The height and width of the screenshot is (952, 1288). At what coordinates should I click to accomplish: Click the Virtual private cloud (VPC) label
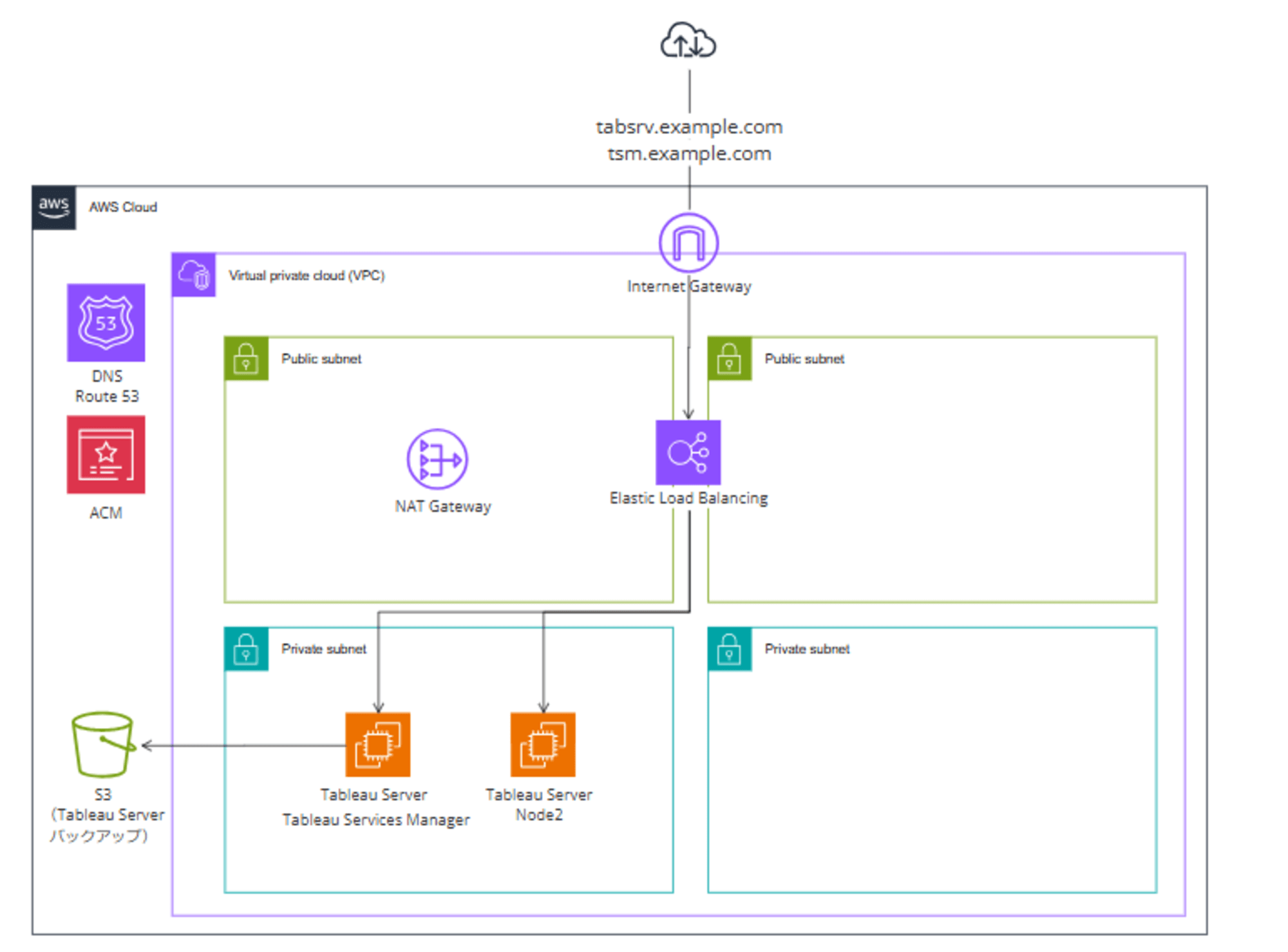click(x=307, y=275)
